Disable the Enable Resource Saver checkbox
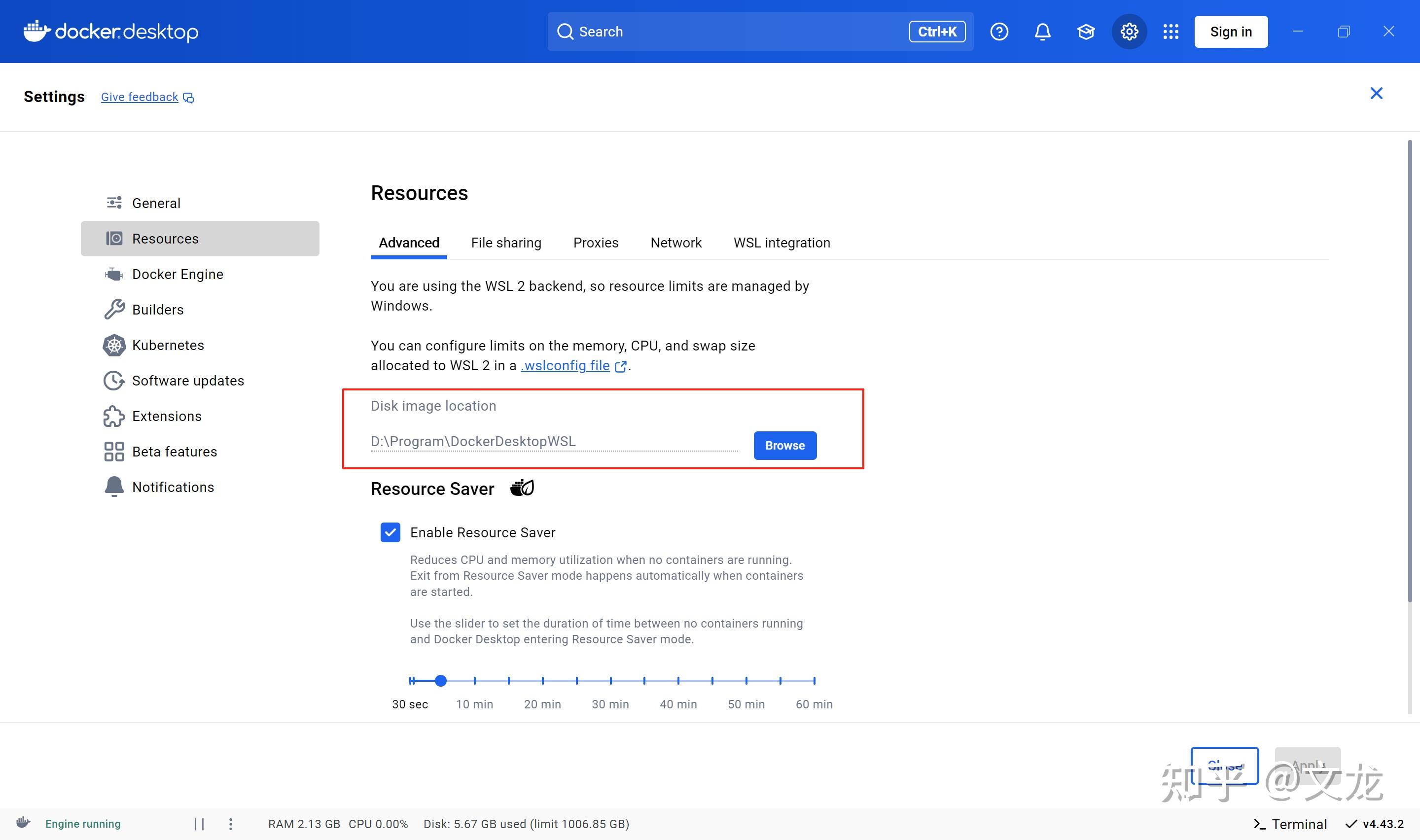The height and width of the screenshot is (840, 1420). 390,533
